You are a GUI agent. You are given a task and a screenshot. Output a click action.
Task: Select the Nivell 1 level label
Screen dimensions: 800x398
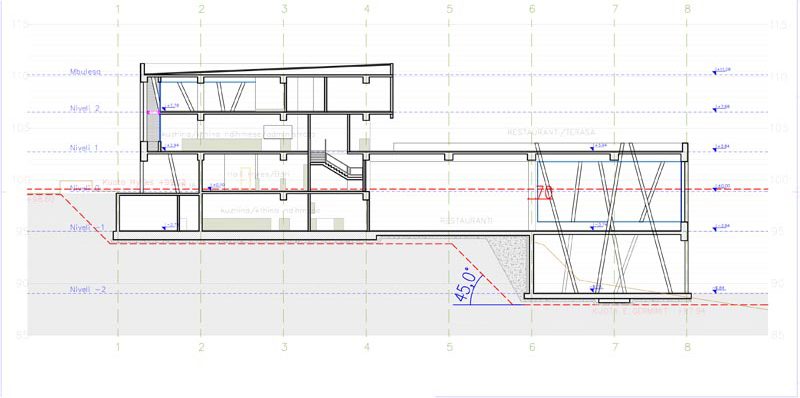pos(84,148)
